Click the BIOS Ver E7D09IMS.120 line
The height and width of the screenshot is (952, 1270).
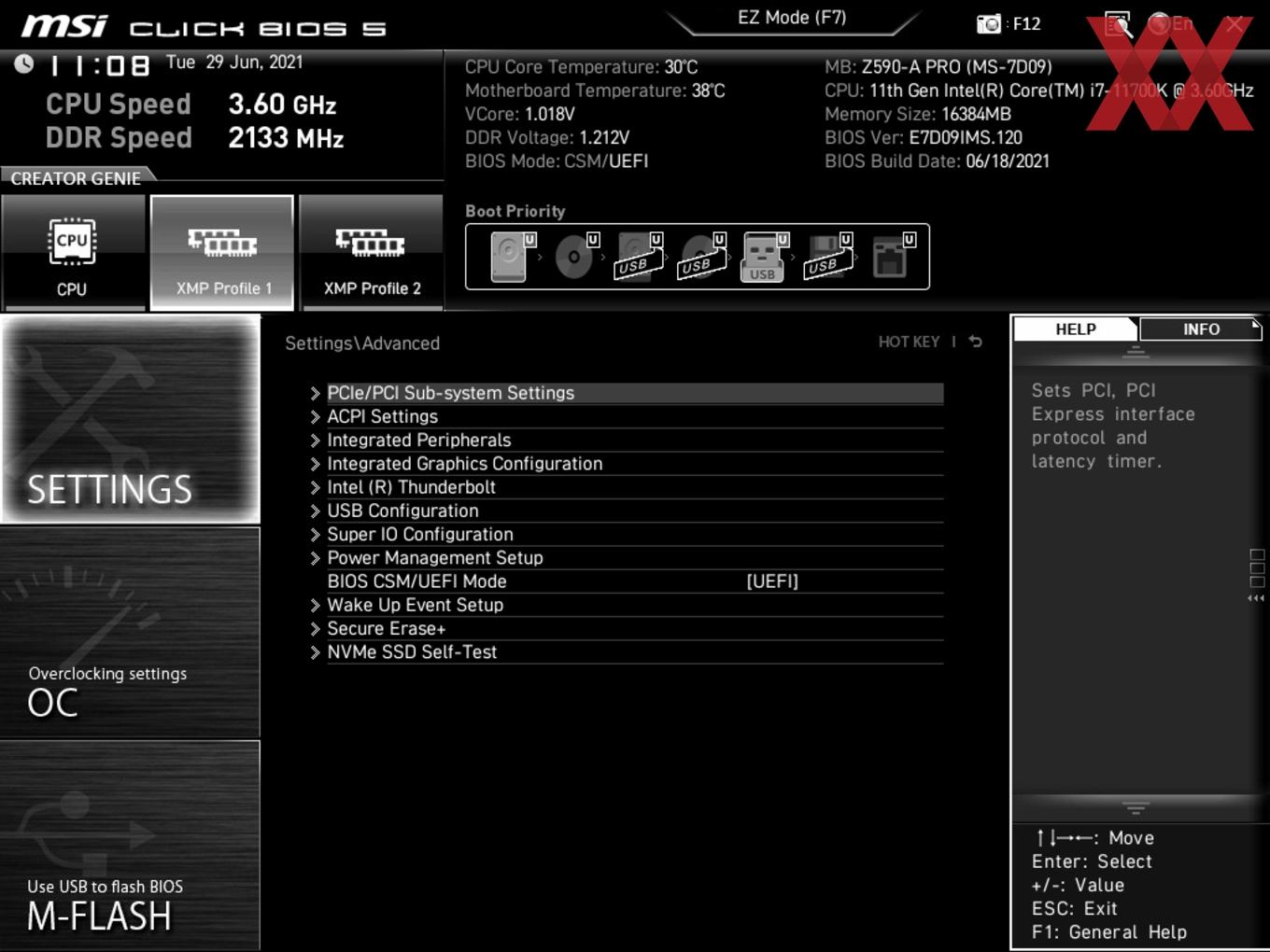pyautogui.click(x=923, y=137)
